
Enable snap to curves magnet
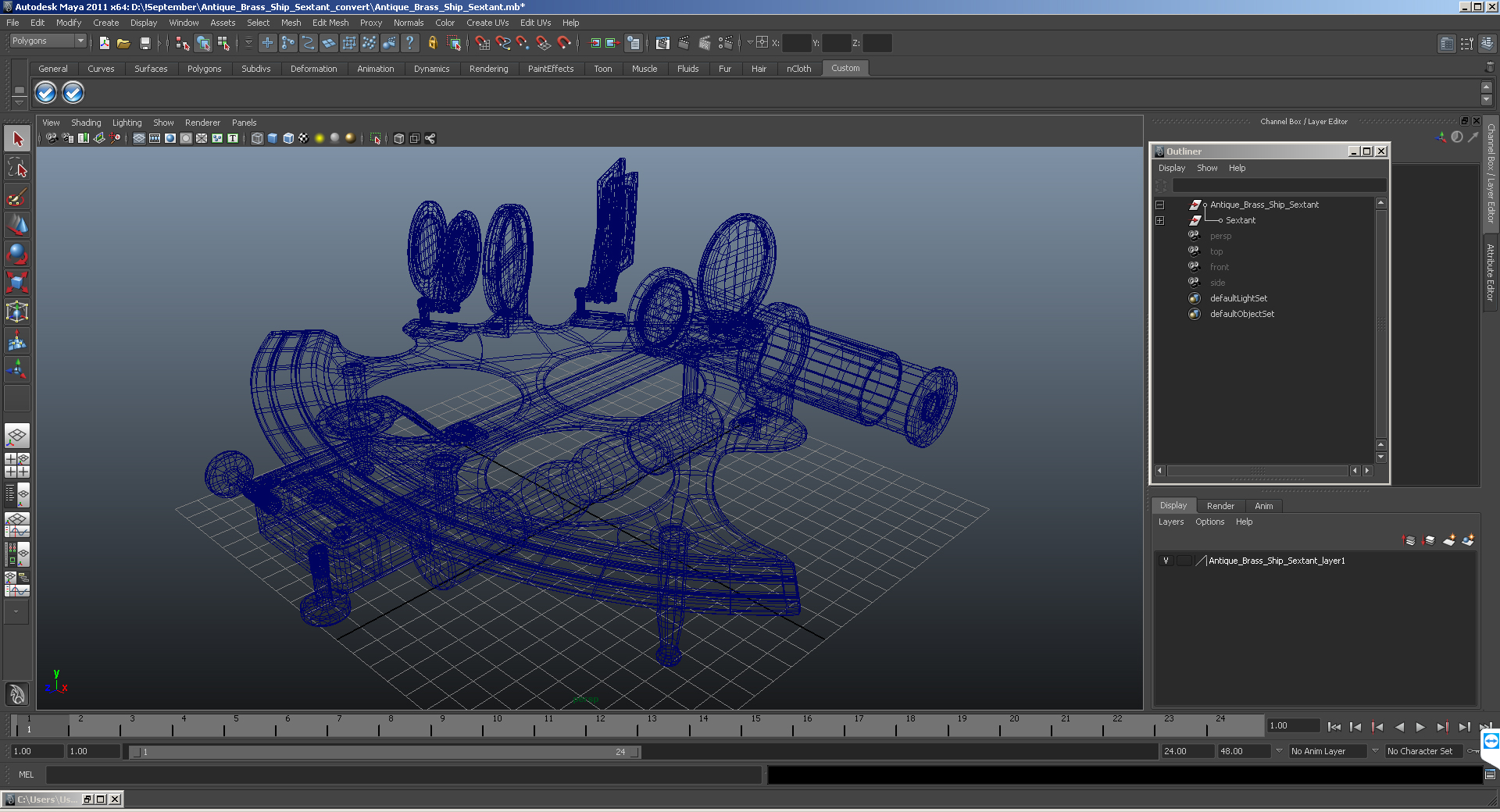[x=503, y=43]
